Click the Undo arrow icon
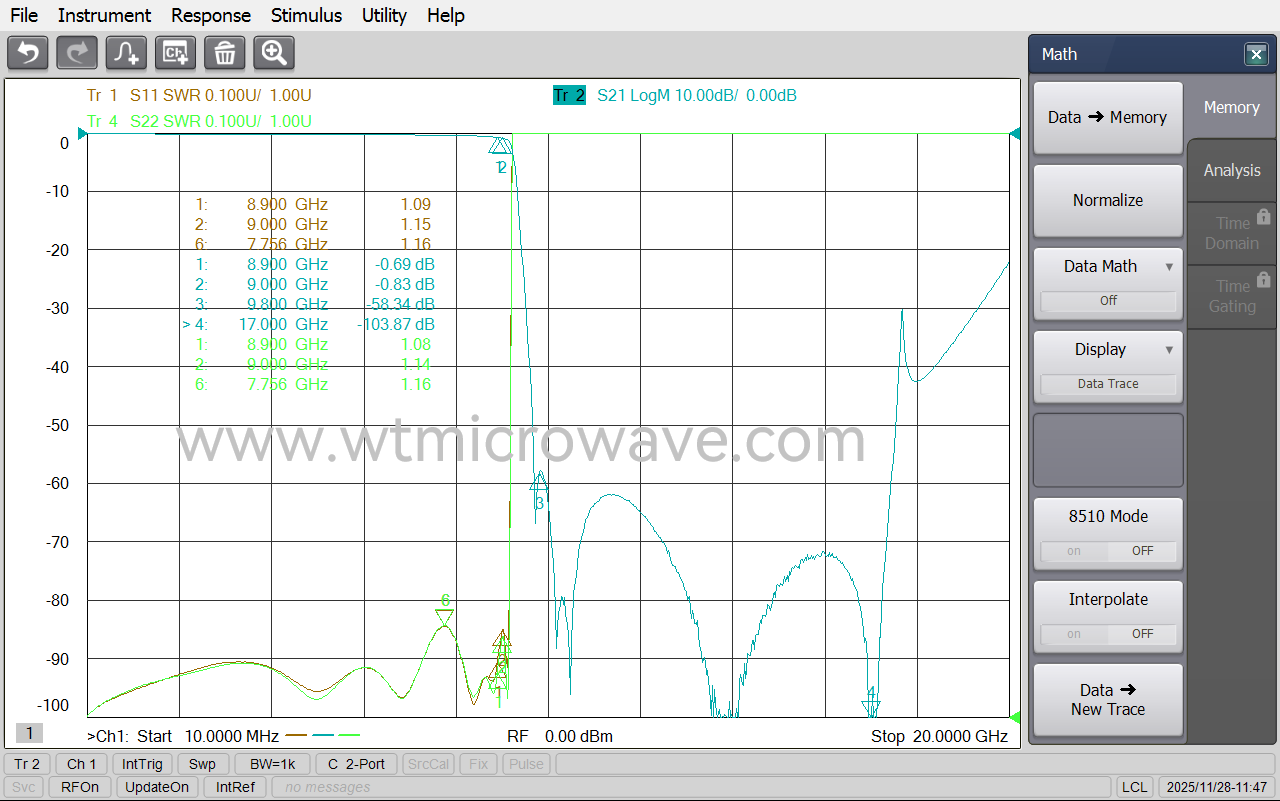This screenshot has height=801, width=1280. [x=28, y=53]
